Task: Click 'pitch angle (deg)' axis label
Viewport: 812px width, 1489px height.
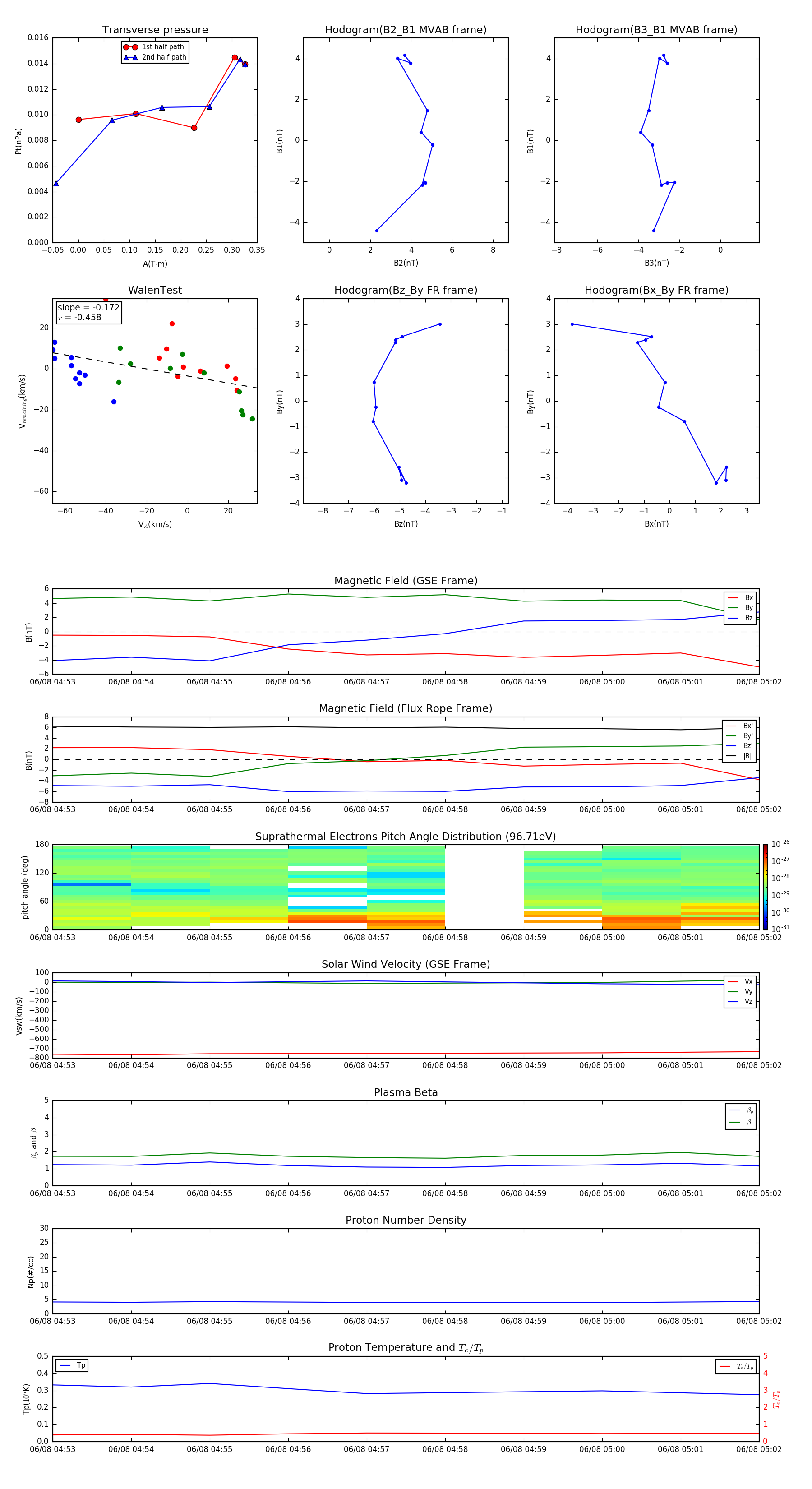Action: (25, 887)
